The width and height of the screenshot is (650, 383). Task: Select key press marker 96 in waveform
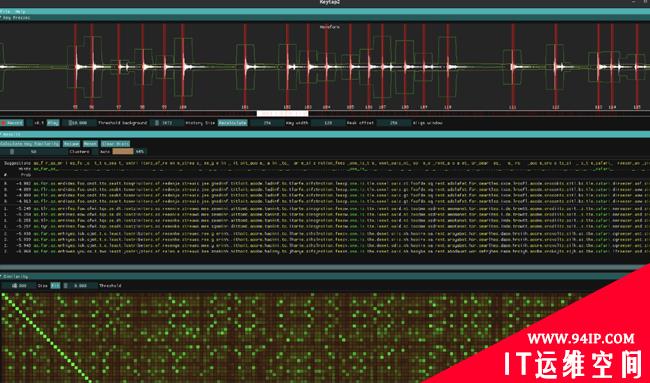pos(92,66)
